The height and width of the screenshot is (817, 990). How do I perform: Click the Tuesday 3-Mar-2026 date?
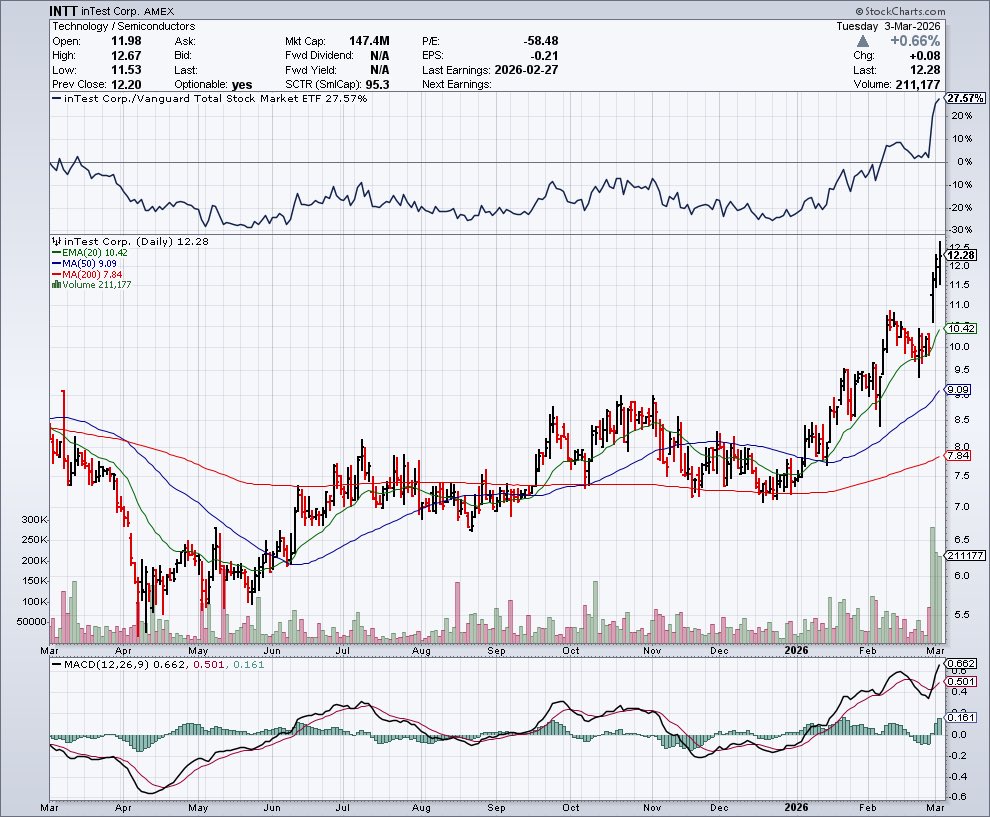tap(888, 26)
